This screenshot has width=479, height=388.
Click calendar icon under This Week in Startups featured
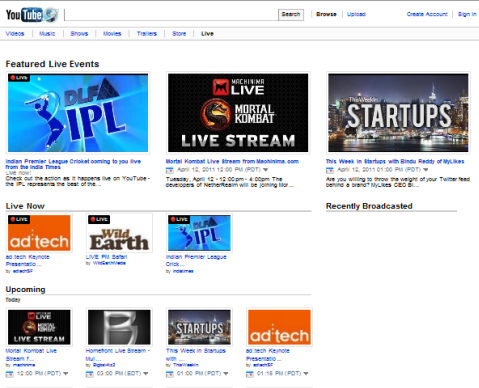[330, 170]
